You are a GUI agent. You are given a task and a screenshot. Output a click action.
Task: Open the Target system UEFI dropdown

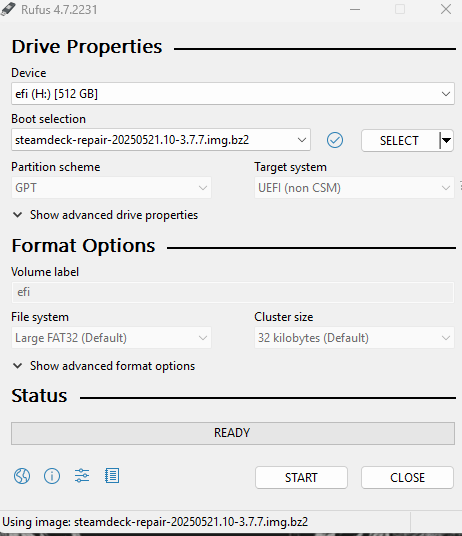(354, 188)
